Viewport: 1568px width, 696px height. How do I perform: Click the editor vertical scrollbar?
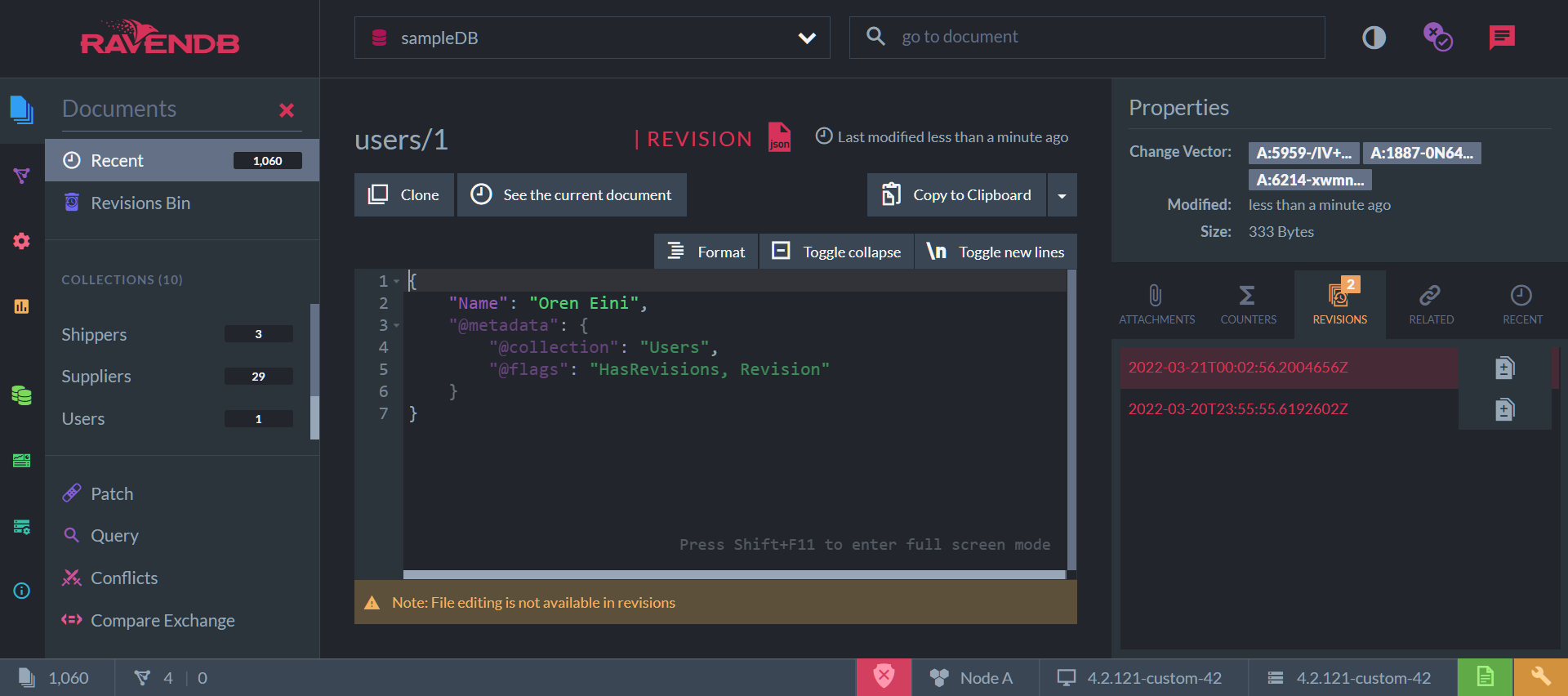click(x=1071, y=420)
